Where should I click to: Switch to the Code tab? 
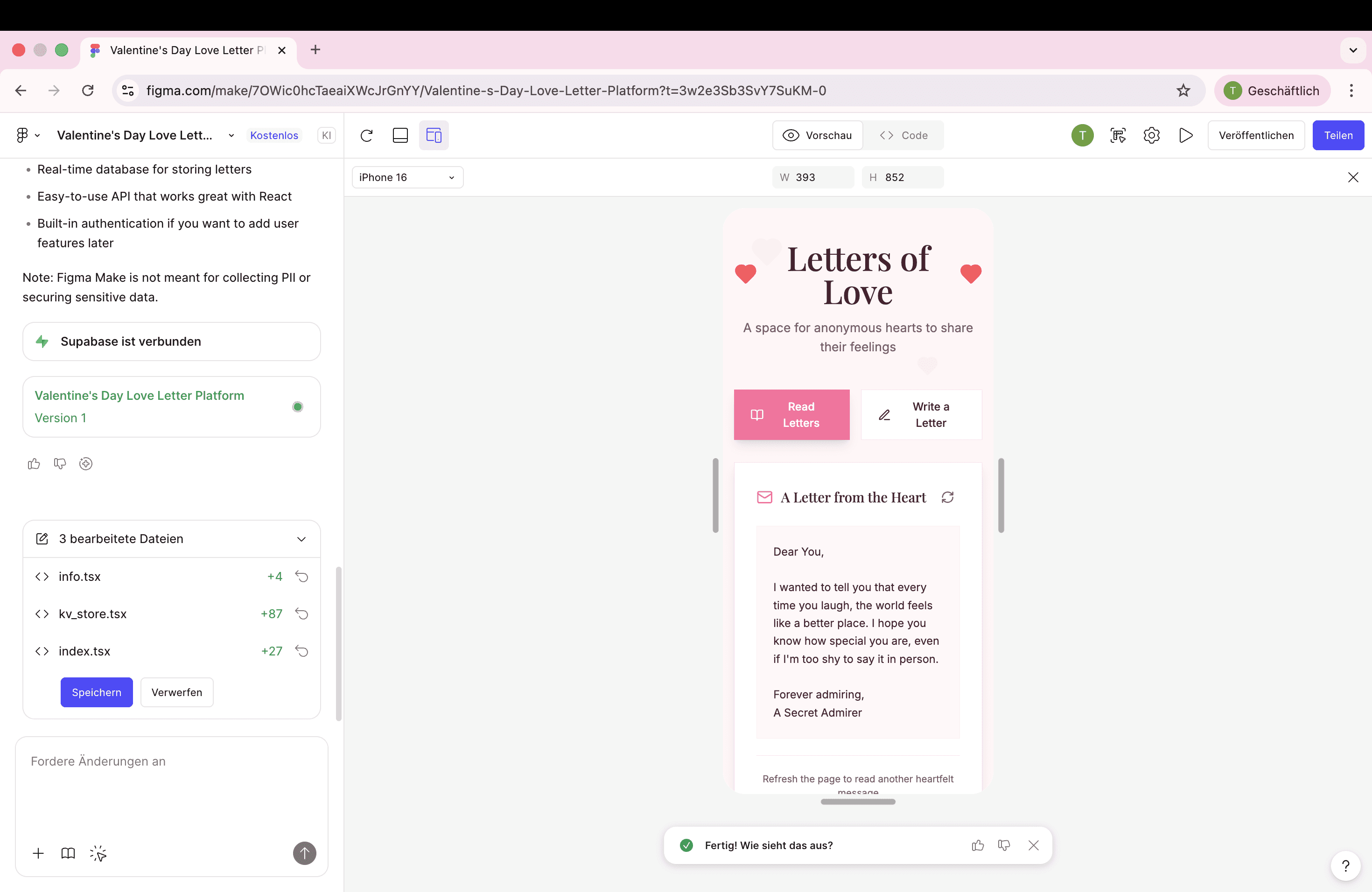click(903, 135)
